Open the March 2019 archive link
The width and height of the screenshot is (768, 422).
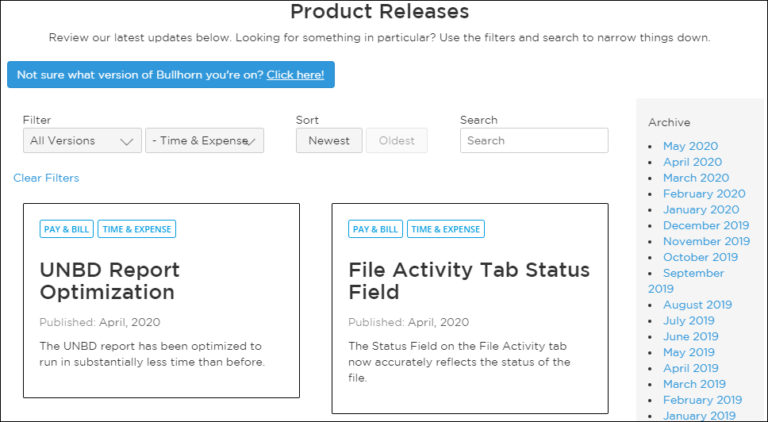point(694,384)
